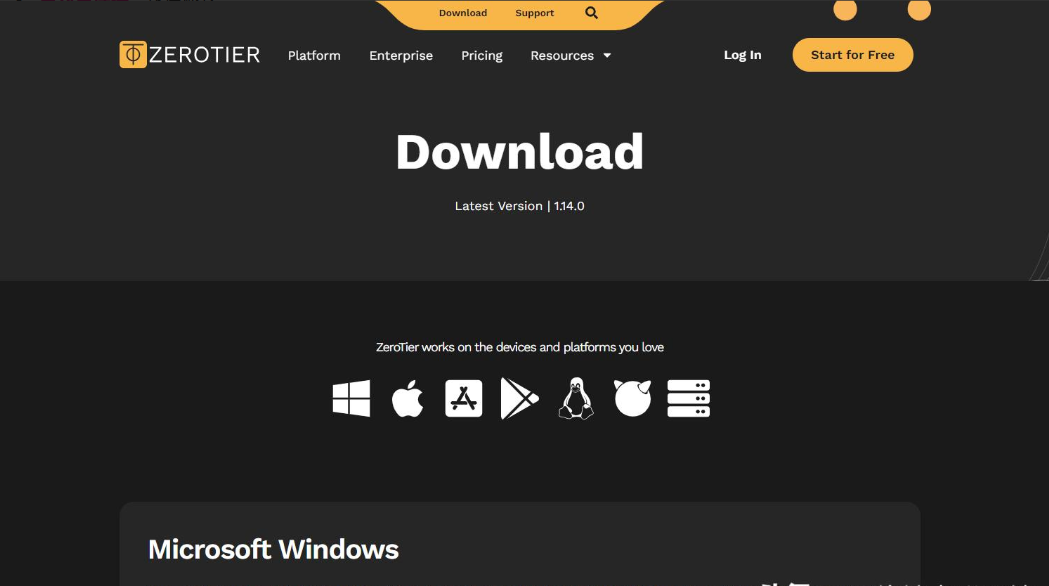Visit the Support link in top bar
1049x586 pixels.
(x=534, y=13)
